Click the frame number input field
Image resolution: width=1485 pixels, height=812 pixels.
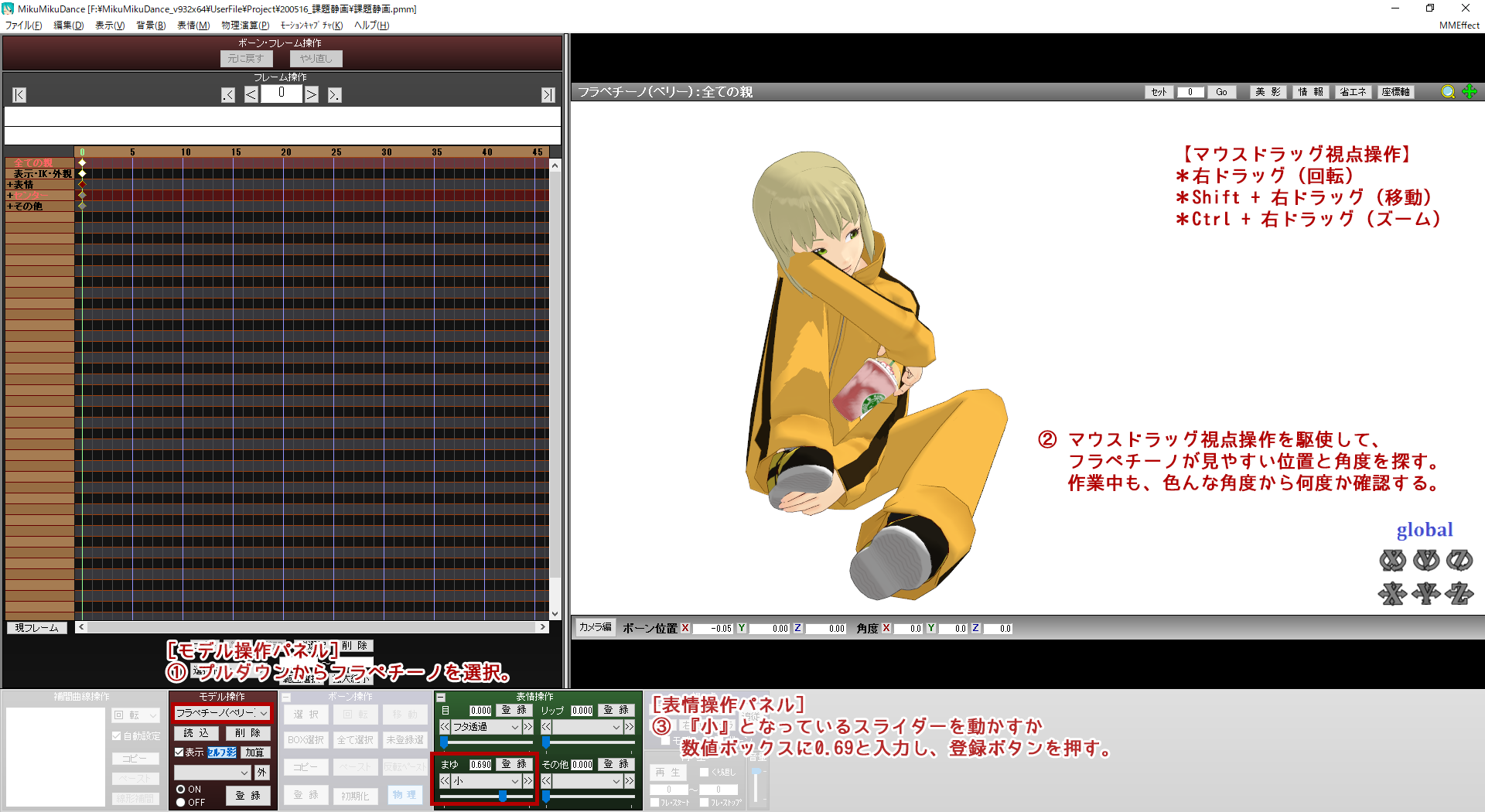click(x=282, y=94)
